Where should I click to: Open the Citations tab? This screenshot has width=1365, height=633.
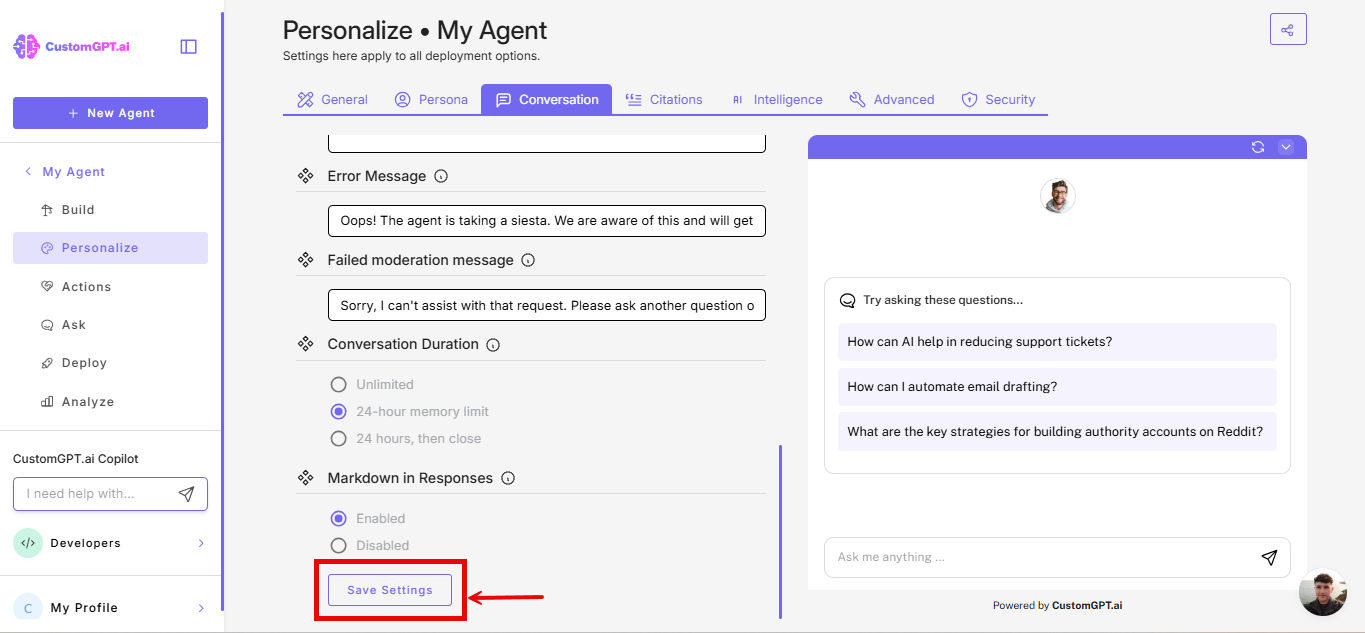pyautogui.click(x=664, y=99)
